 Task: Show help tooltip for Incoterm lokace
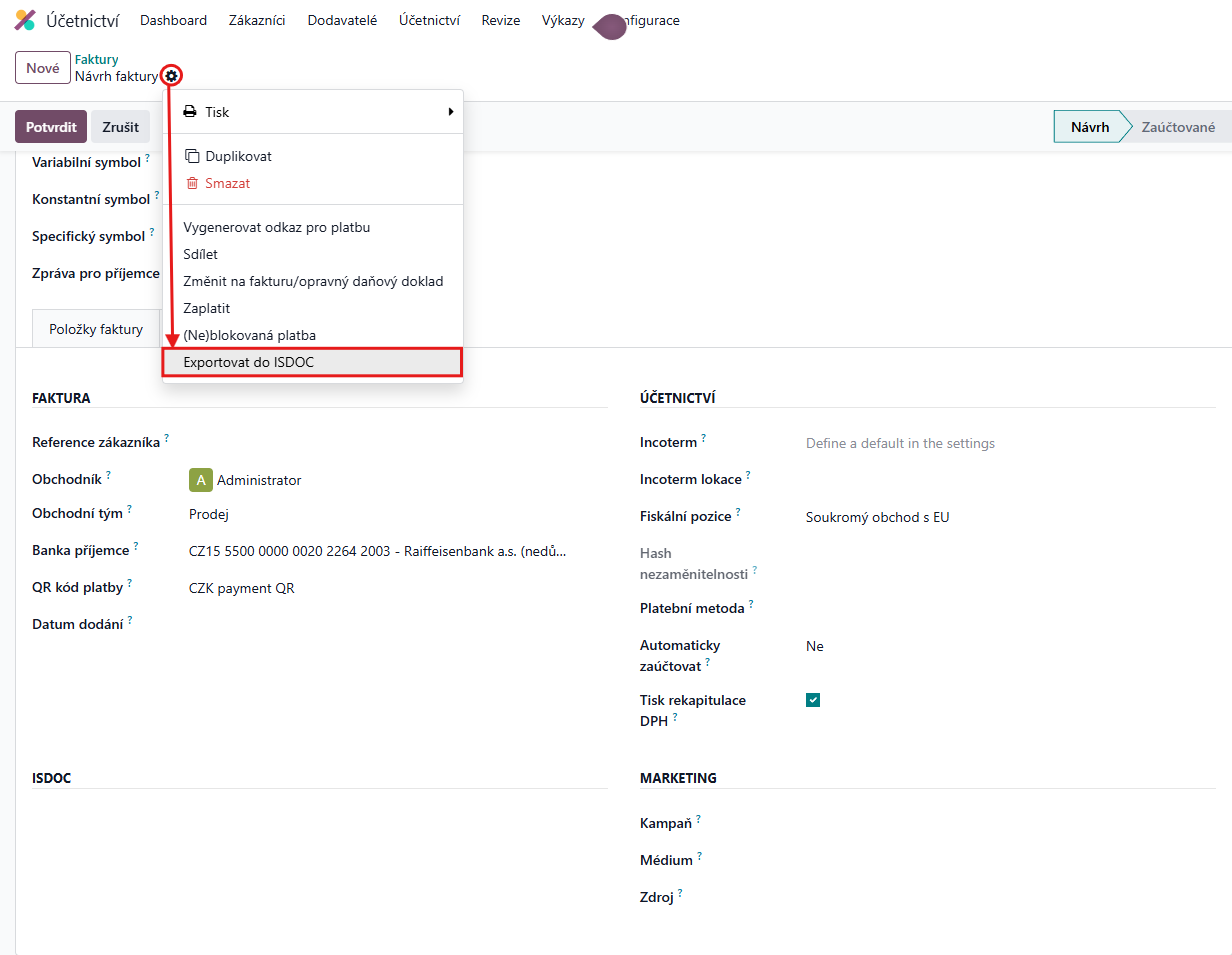(x=748, y=475)
